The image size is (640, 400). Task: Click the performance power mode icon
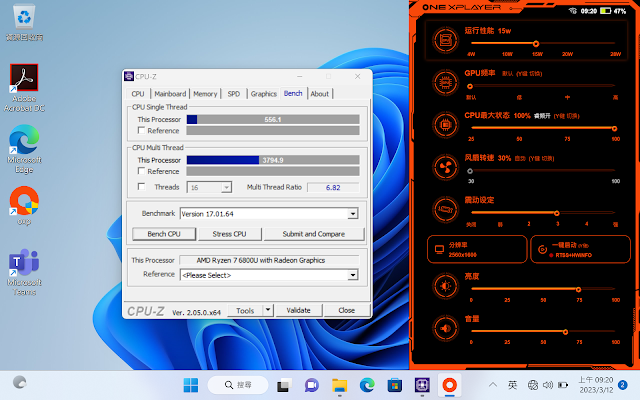(445, 40)
